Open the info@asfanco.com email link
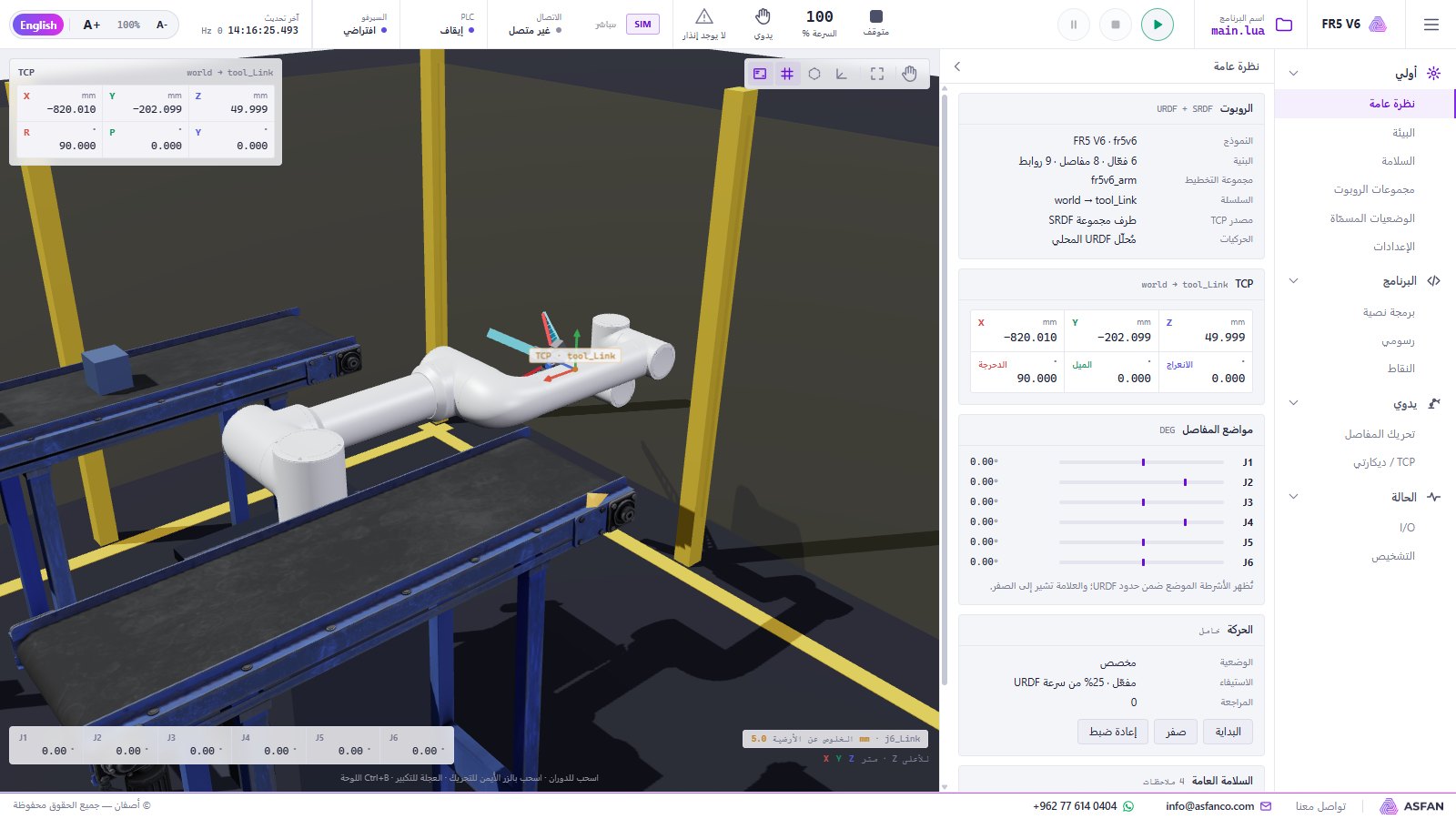Image resolution: width=1456 pixels, height=819 pixels. tap(1218, 806)
